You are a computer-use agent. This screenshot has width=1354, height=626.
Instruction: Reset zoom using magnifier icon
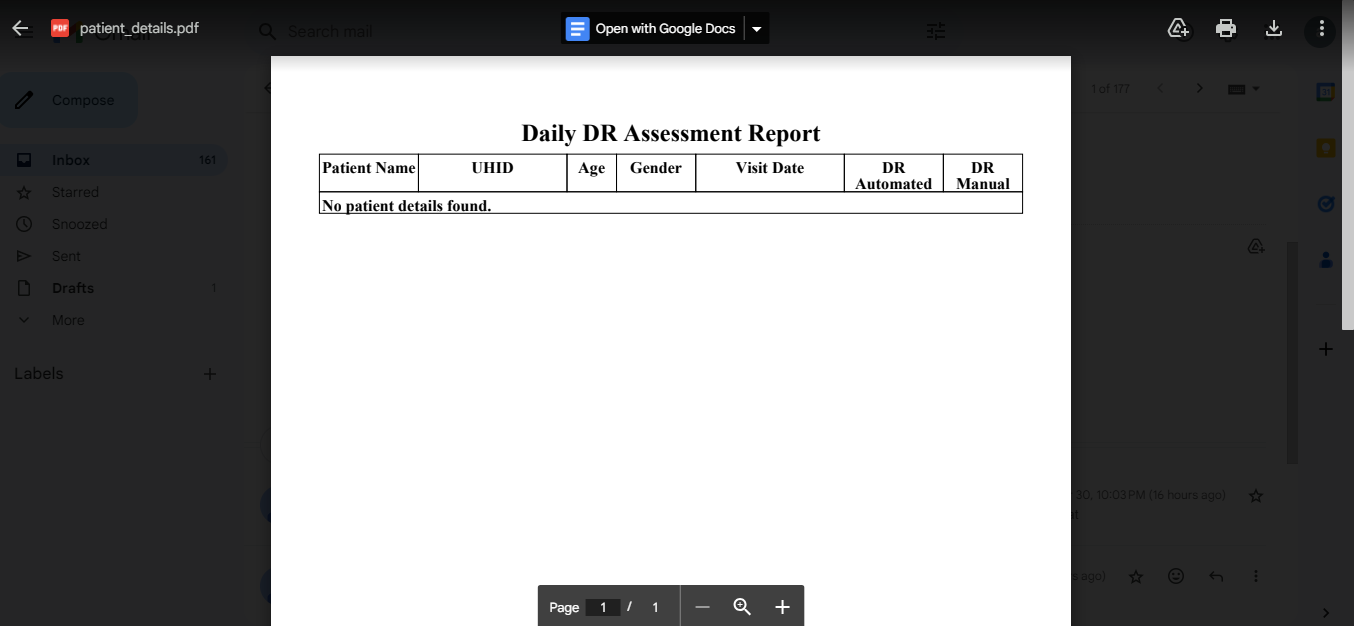point(742,607)
